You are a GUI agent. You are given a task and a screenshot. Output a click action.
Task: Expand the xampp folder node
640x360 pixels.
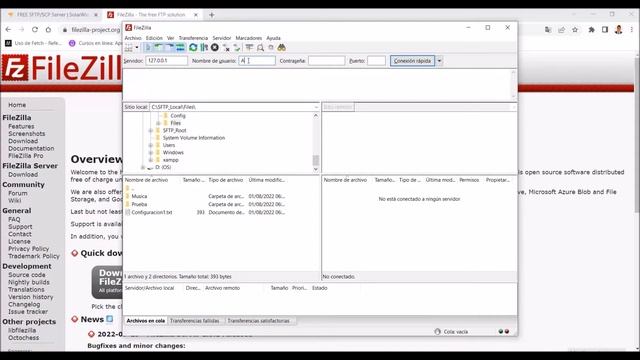tap(151, 160)
